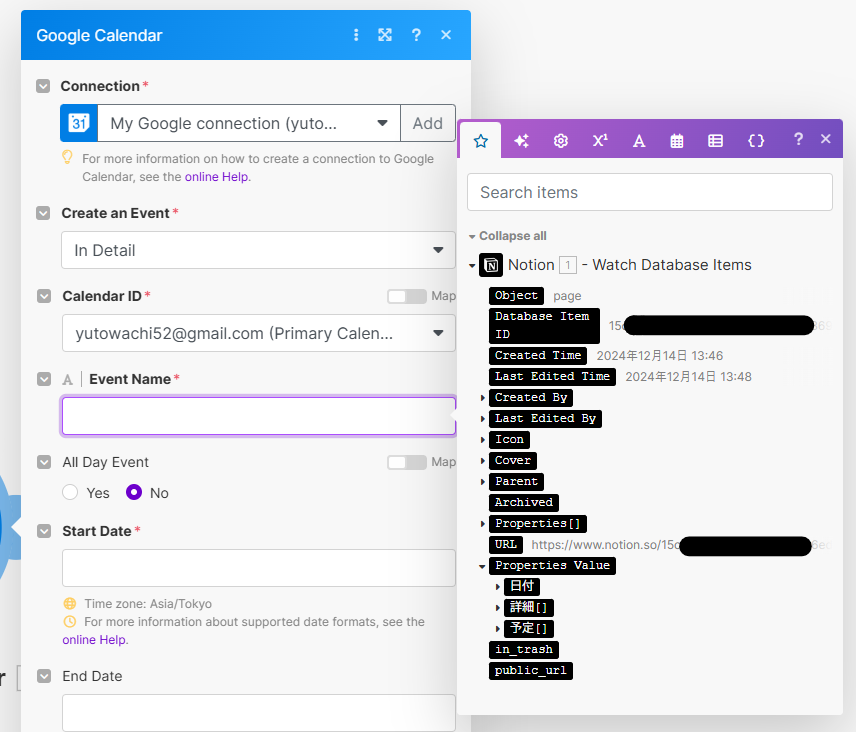The image size is (856, 732).
Task: Expand the Cover item
Action: [483, 461]
